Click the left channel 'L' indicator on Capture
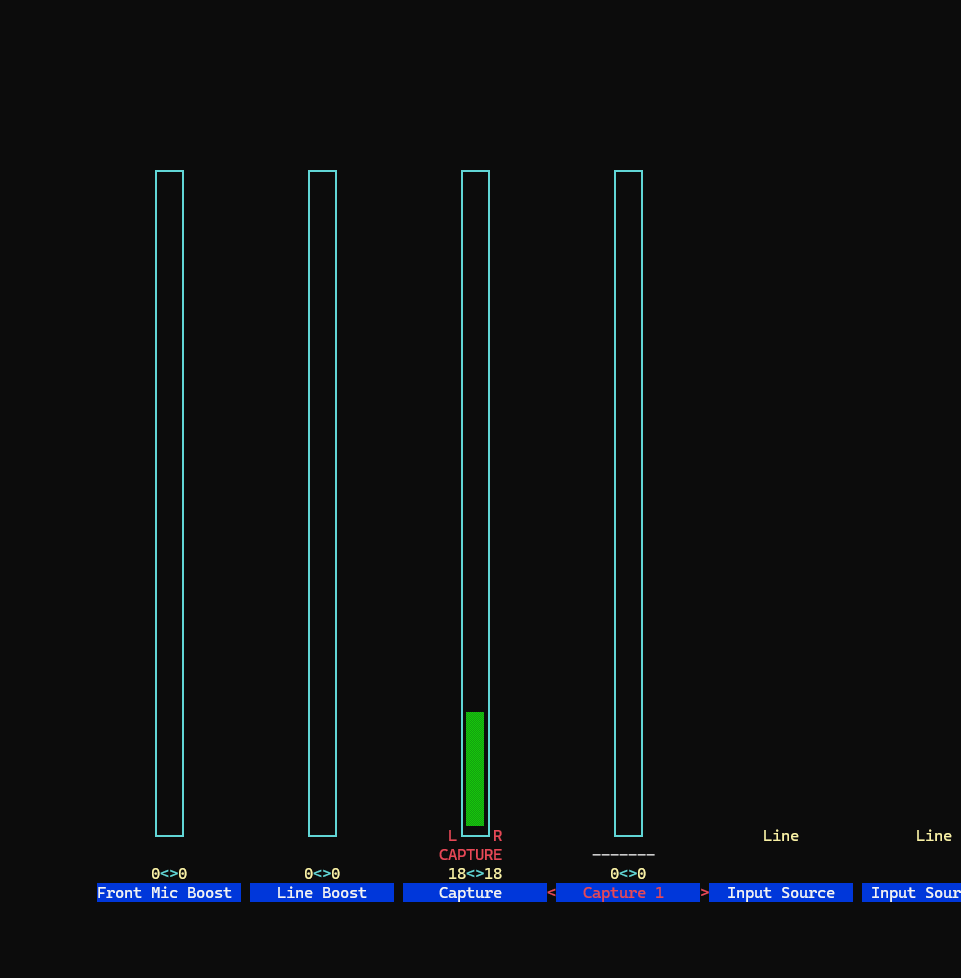 [451, 835]
